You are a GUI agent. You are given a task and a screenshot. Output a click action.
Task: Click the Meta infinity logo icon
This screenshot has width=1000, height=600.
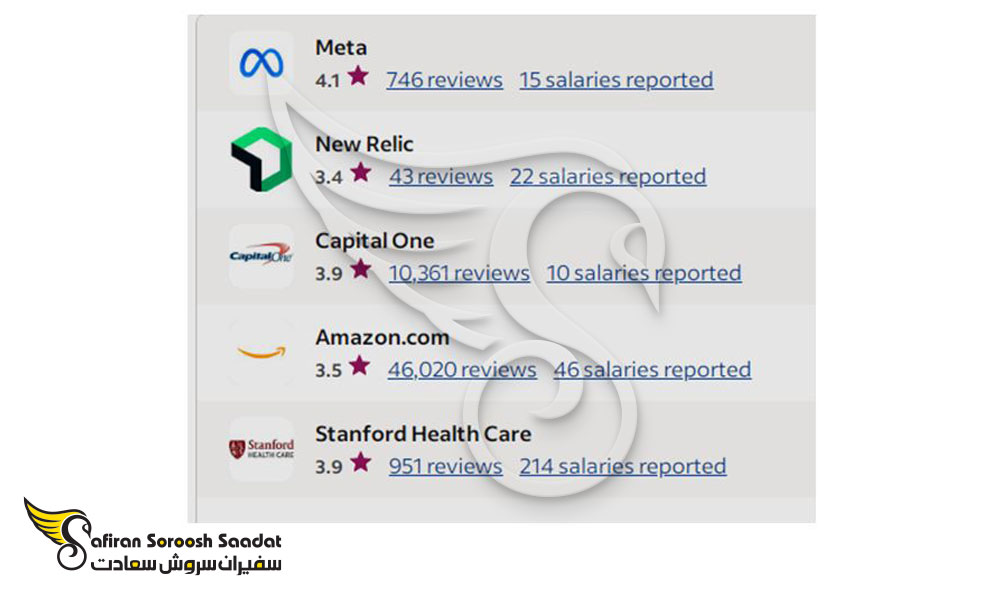coord(261,64)
